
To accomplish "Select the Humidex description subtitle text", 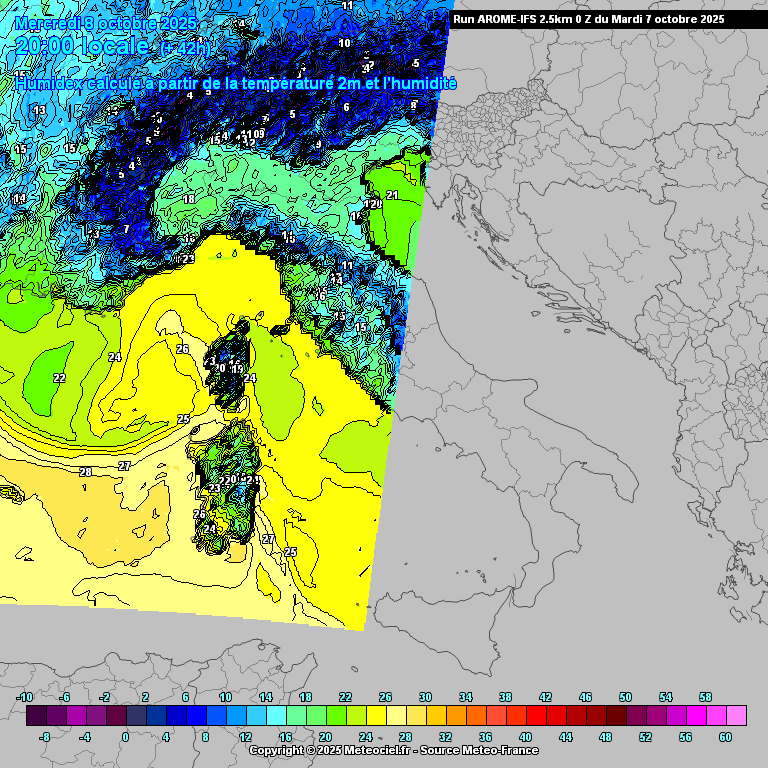I will click(235, 85).
